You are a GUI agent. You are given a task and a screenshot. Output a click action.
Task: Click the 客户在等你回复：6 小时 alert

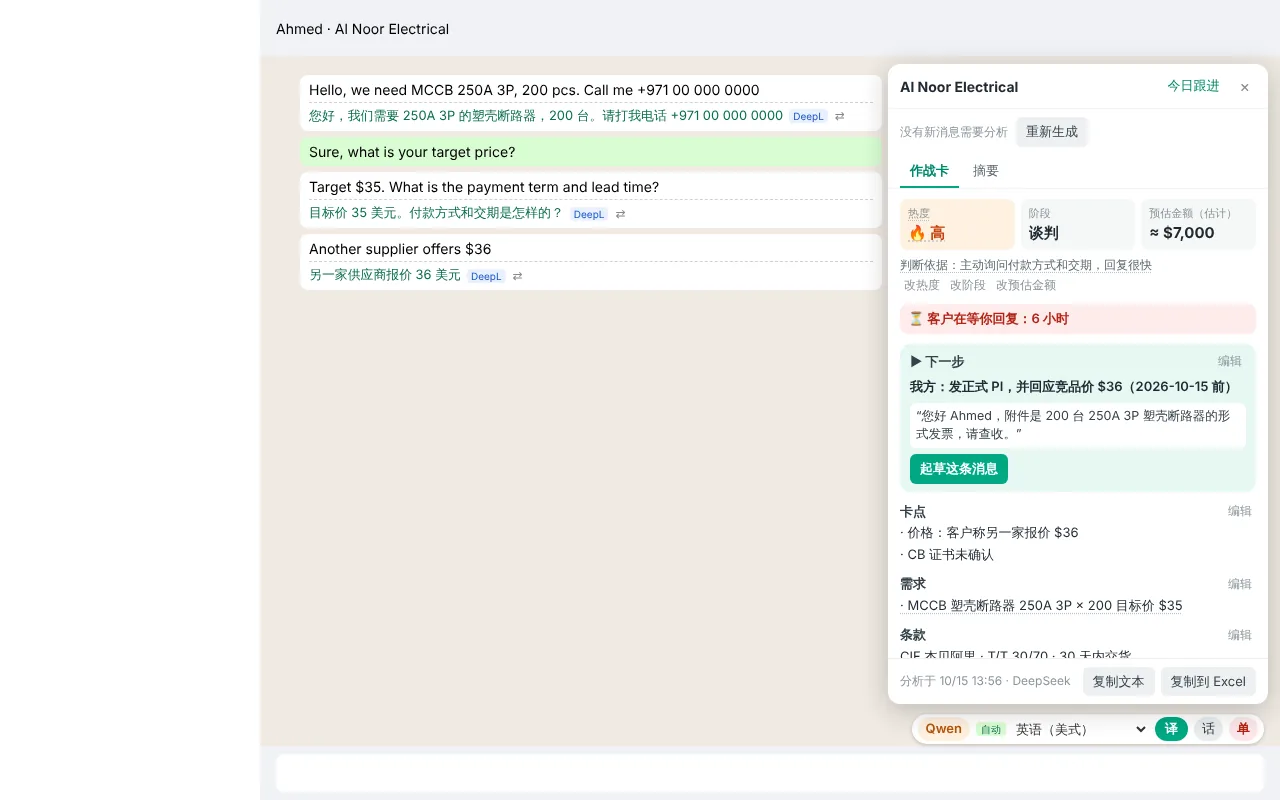pyautogui.click(x=1078, y=319)
